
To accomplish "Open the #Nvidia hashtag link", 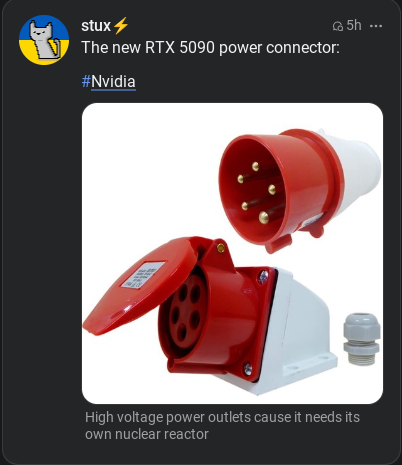I will pos(109,81).
